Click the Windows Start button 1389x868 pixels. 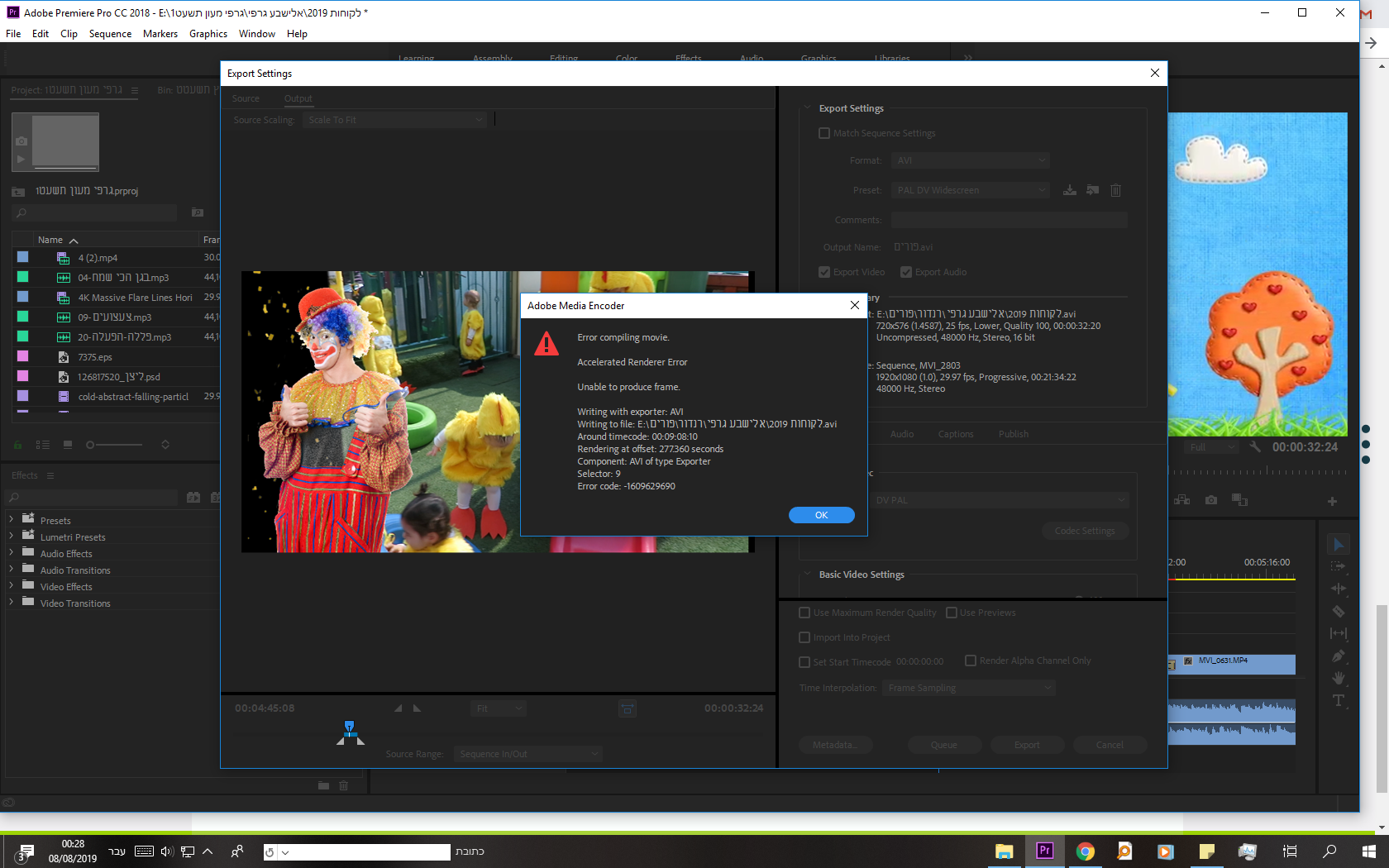click(1368, 851)
